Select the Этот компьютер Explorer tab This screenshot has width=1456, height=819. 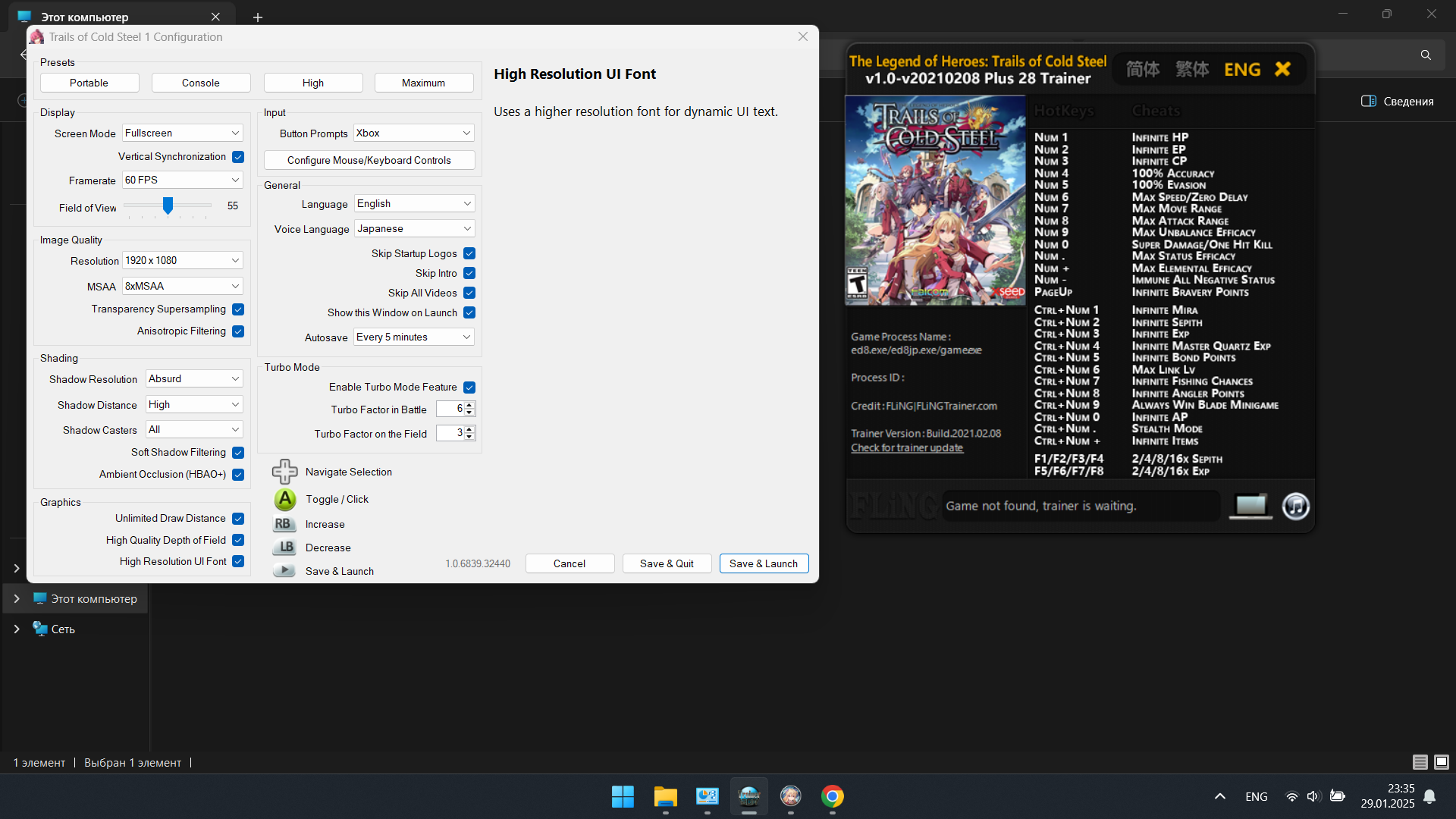(x=120, y=17)
